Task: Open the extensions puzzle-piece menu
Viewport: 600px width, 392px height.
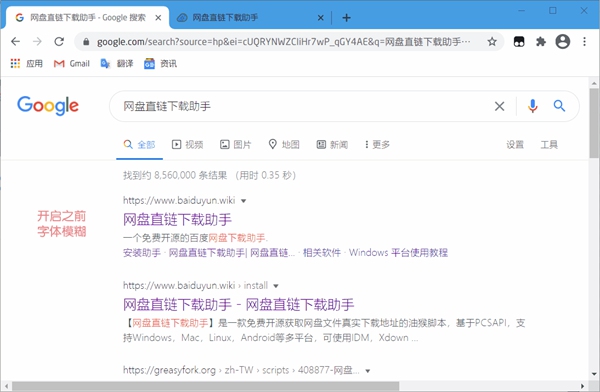Action: [x=541, y=41]
